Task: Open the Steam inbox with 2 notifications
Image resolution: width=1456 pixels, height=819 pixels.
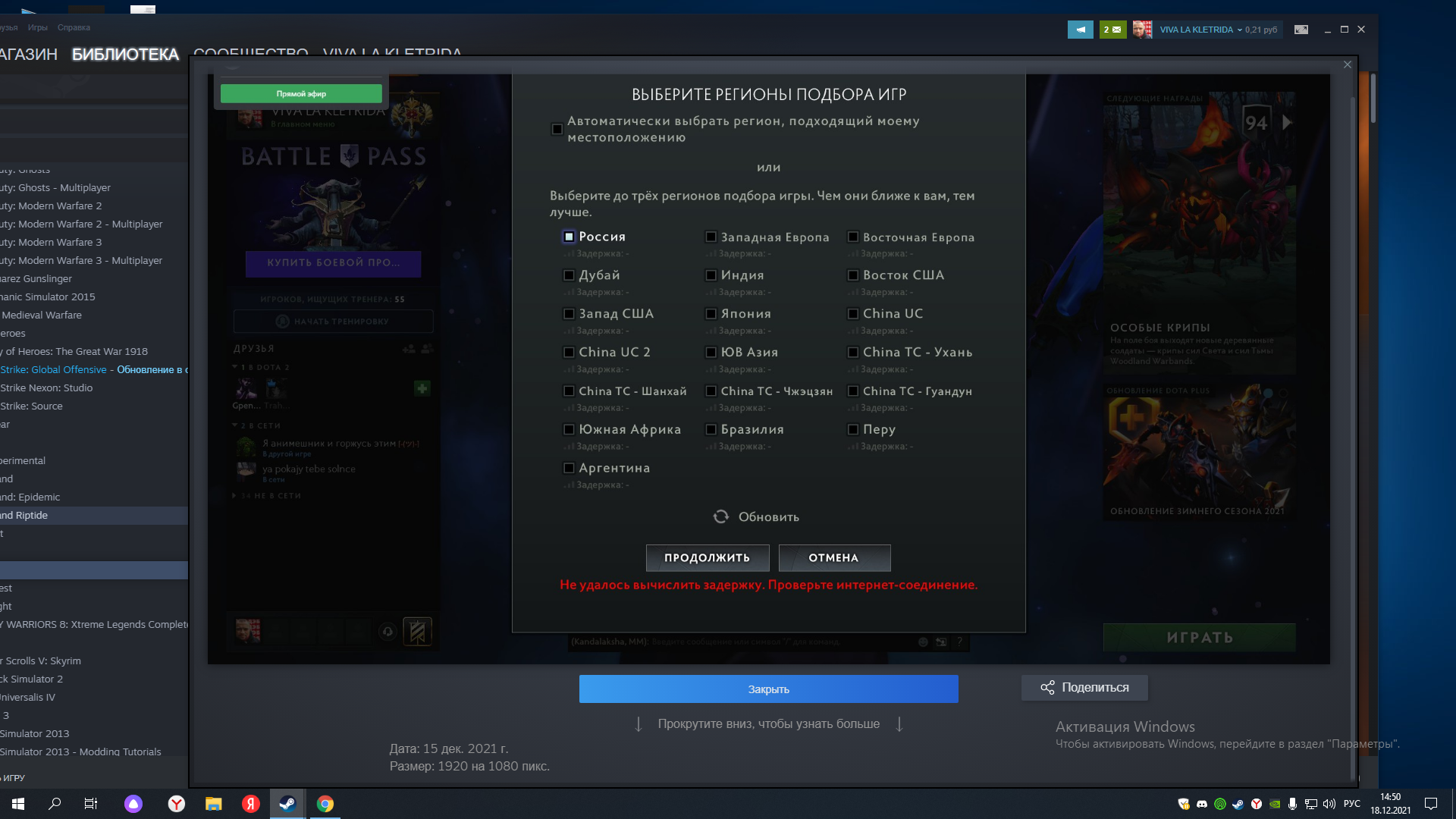Action: pos(1112,30)
